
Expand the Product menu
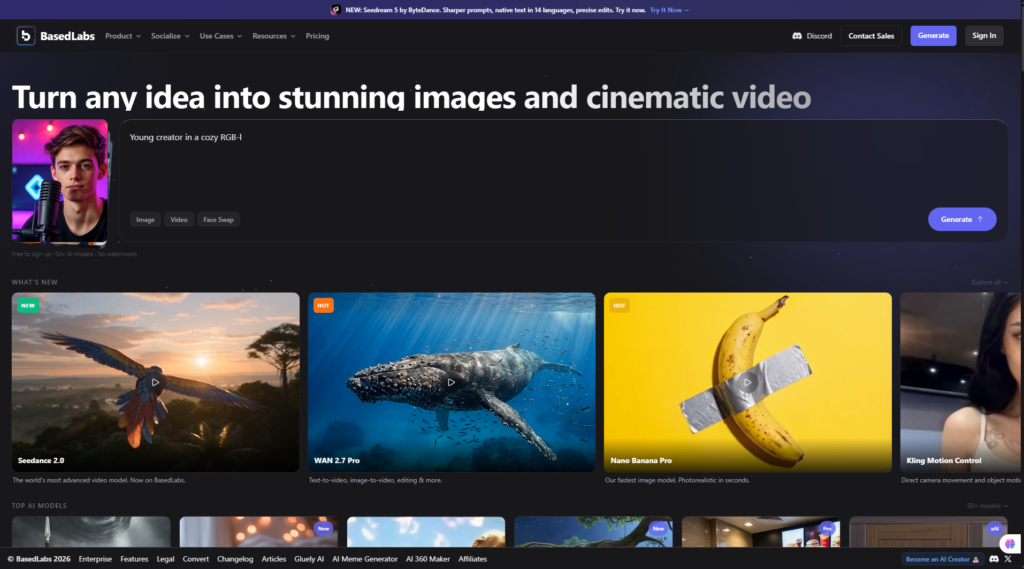tap(123, 36)
